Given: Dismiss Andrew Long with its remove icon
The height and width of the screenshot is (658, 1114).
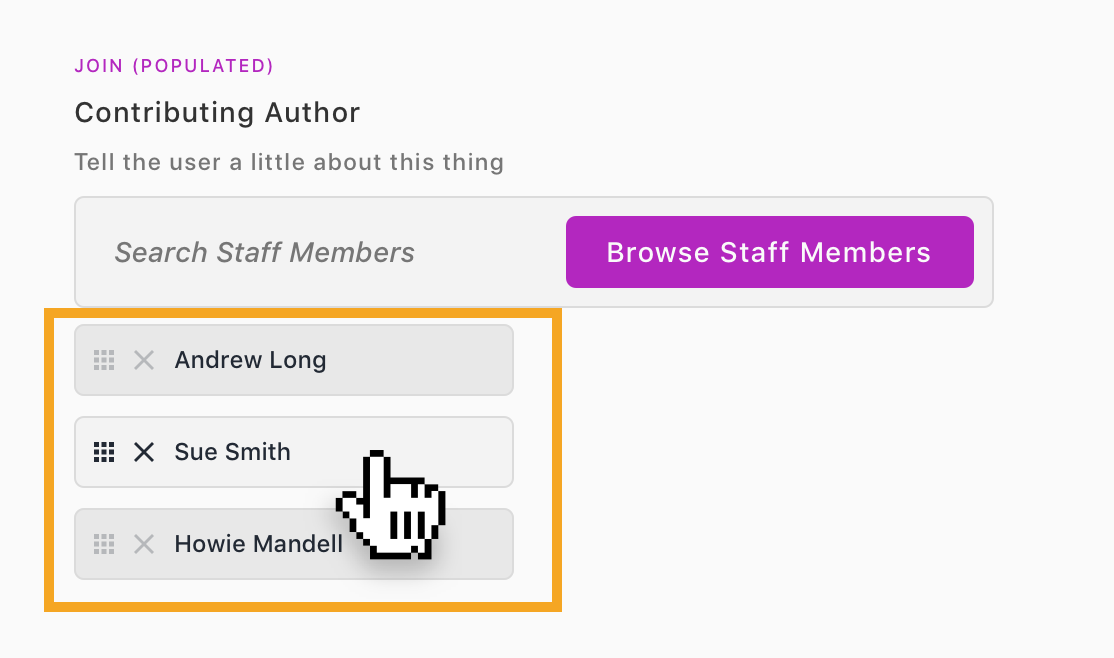Looking at the screenshot, I should click(x=144, y=360).
